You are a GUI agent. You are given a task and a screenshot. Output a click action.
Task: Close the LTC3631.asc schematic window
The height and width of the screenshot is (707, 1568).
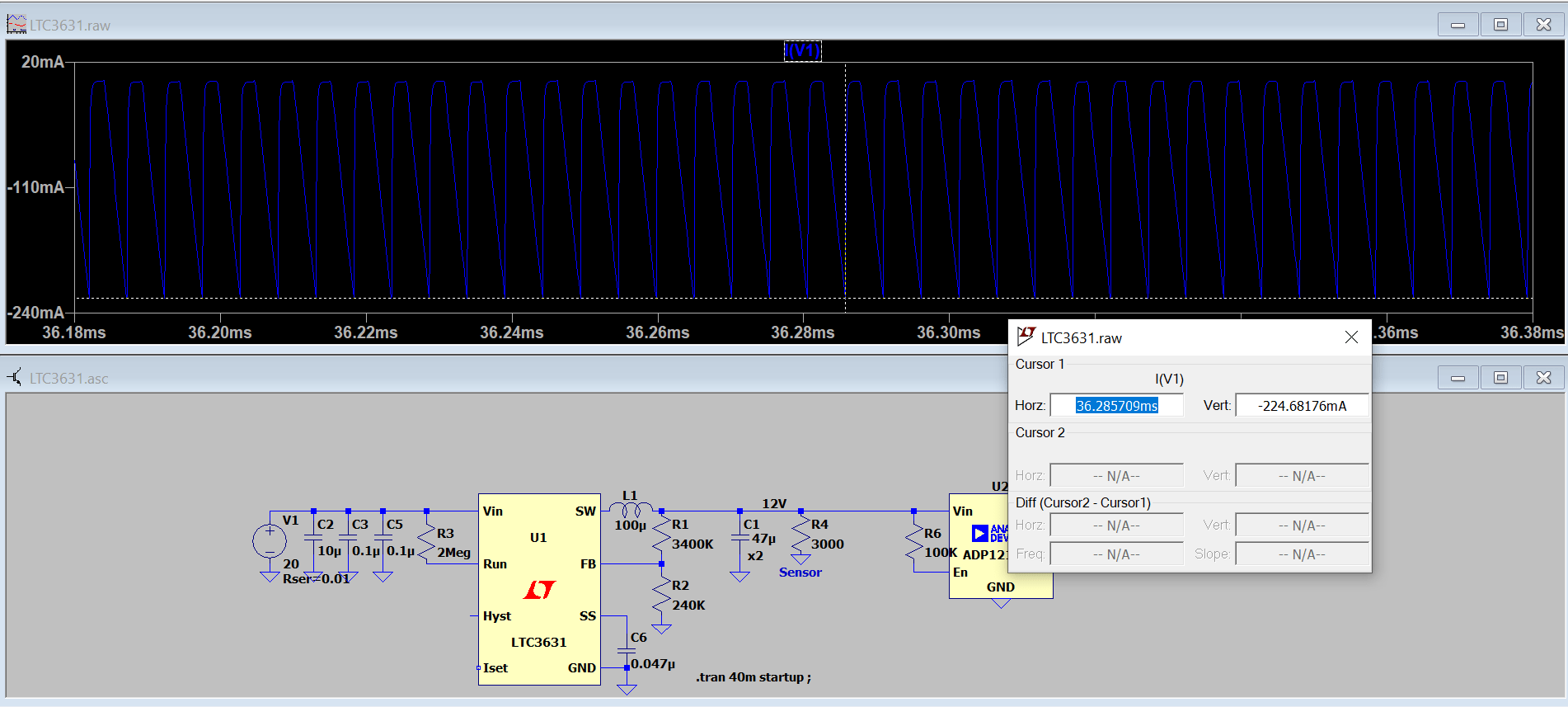point(1543,378)
